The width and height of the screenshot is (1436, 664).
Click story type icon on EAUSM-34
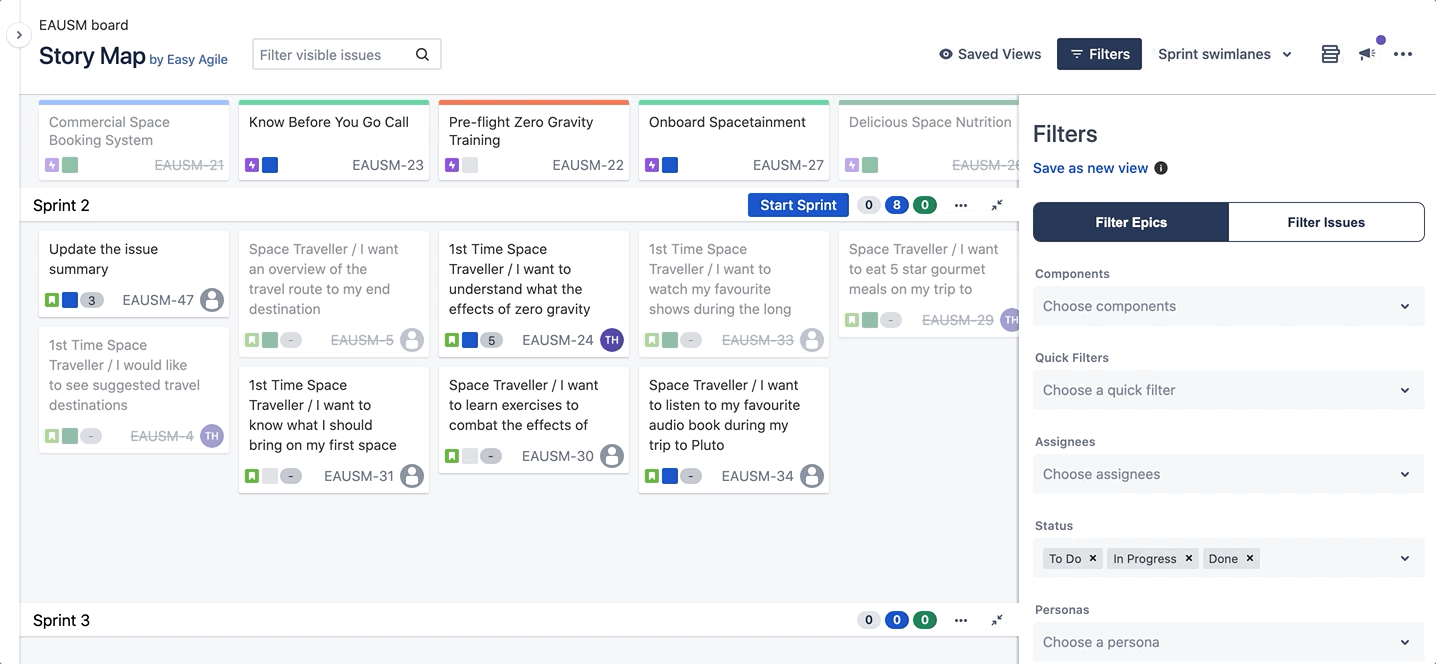click(652, 476)
